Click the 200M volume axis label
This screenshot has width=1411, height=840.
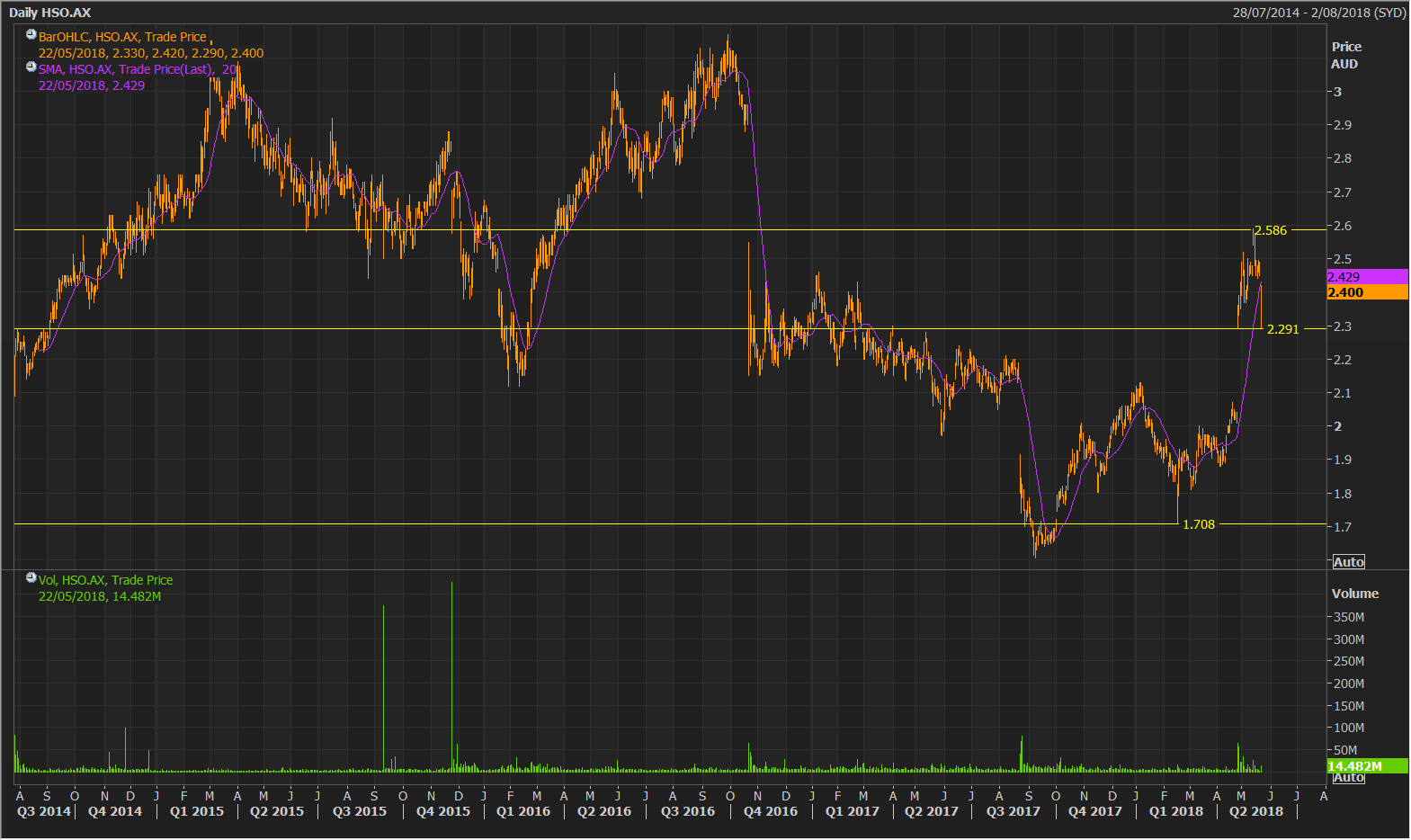(1349, 684)
